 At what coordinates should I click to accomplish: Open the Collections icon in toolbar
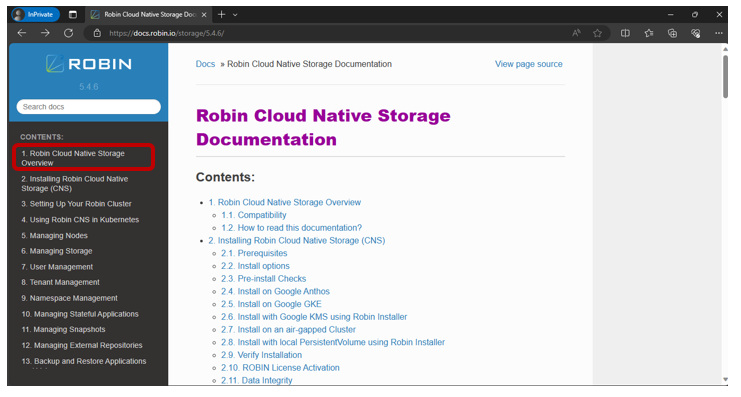(x=672, y=33)
